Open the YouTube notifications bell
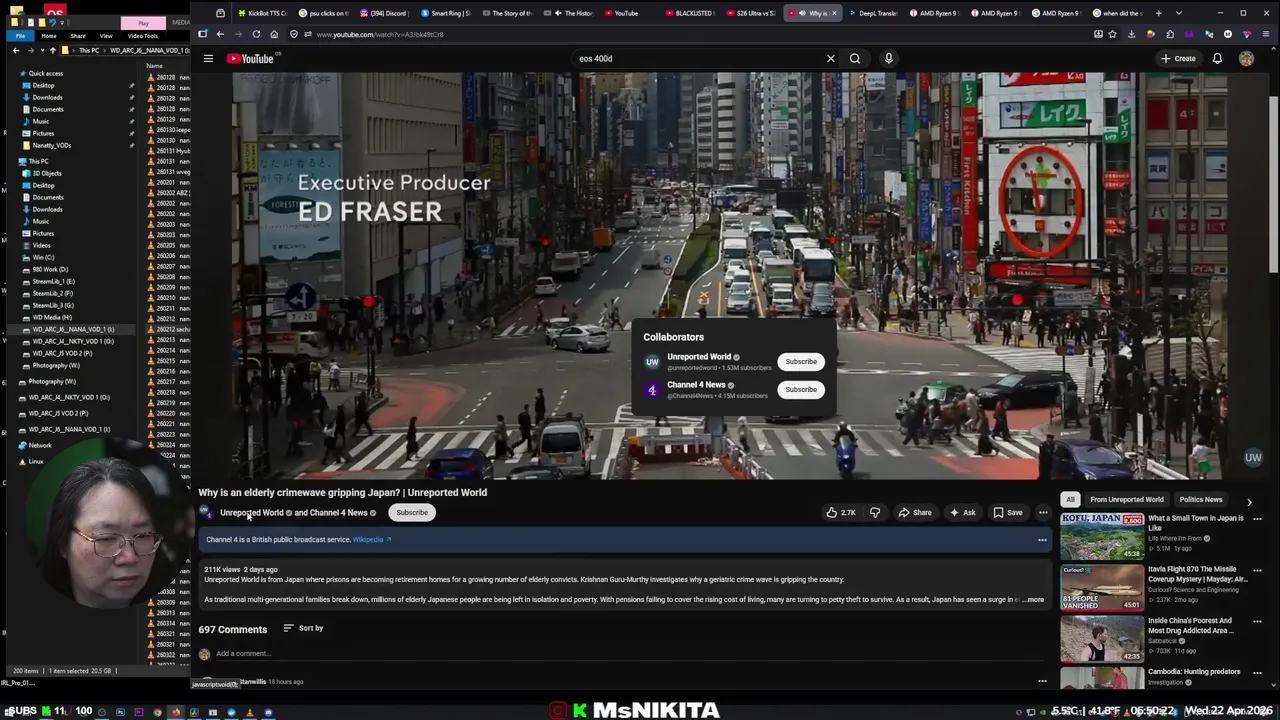This screenshot has width=1280, height=720. (x=1217, y=59)
